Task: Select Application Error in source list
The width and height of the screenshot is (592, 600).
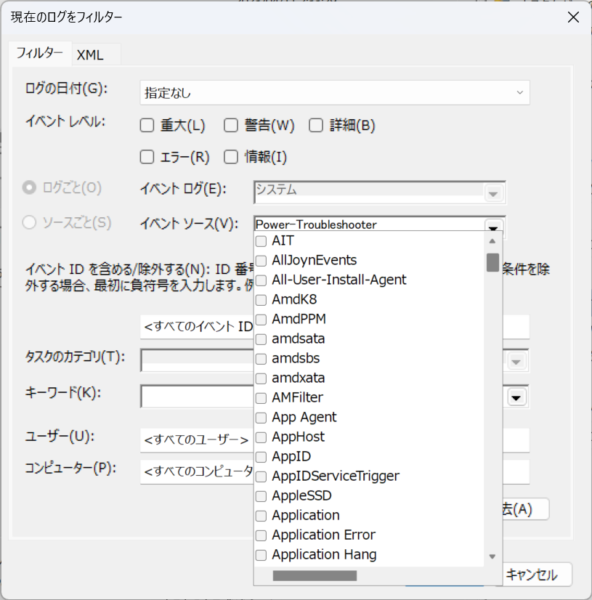Action: tap(323, 535)
